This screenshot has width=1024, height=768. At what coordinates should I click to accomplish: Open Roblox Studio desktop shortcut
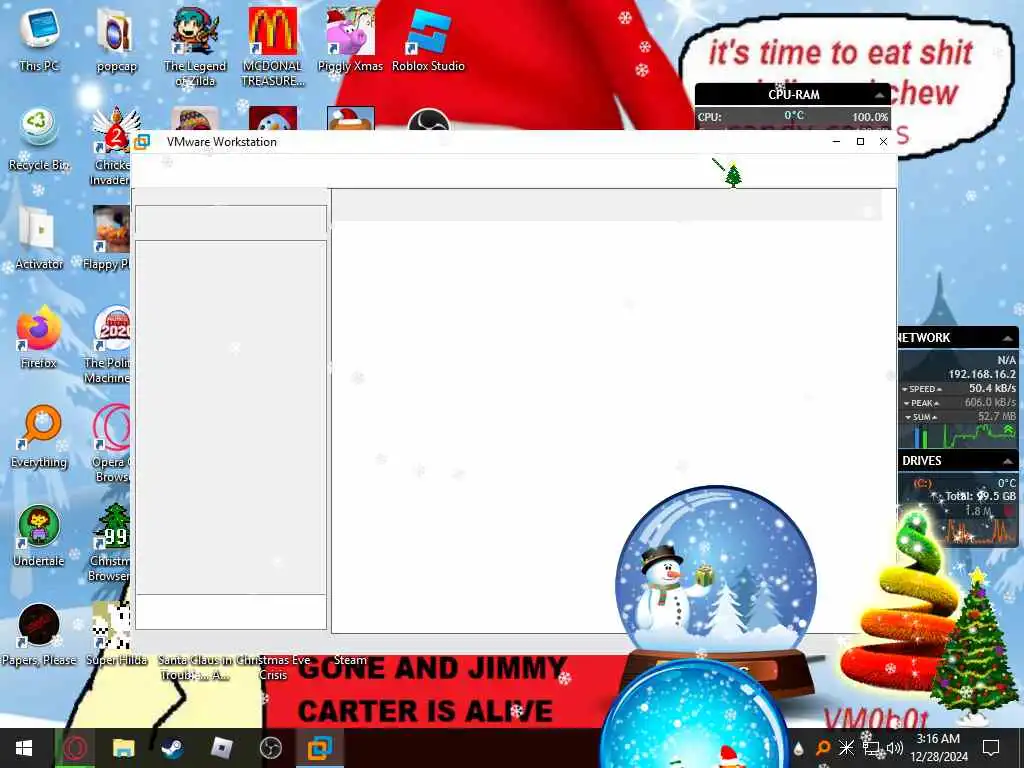428,38
